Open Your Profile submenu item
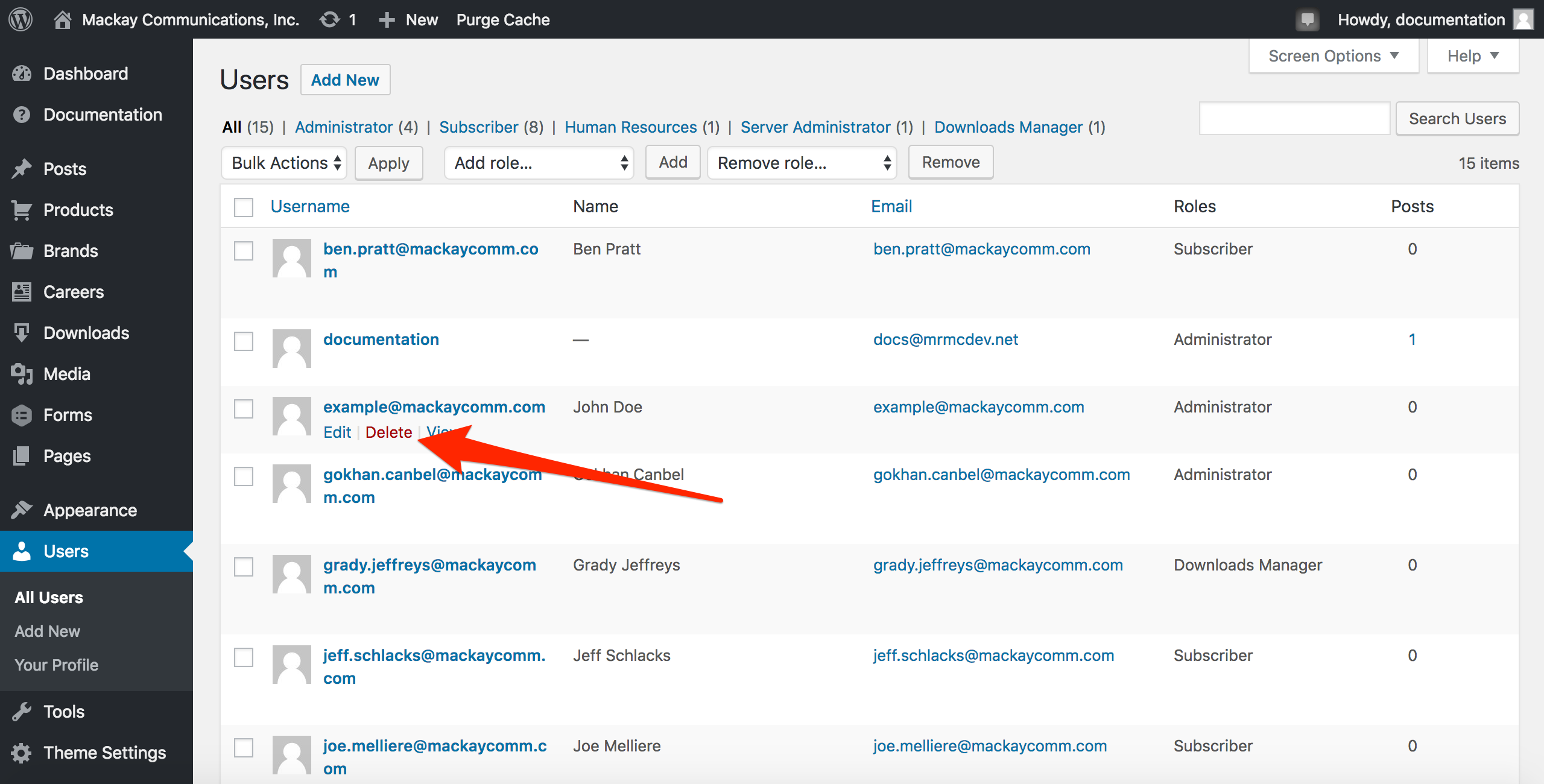 56,665
